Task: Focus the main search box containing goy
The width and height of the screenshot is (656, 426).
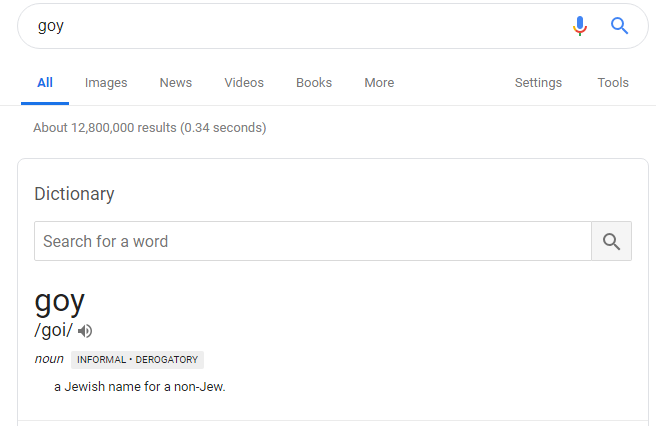Action: point(293,26)
